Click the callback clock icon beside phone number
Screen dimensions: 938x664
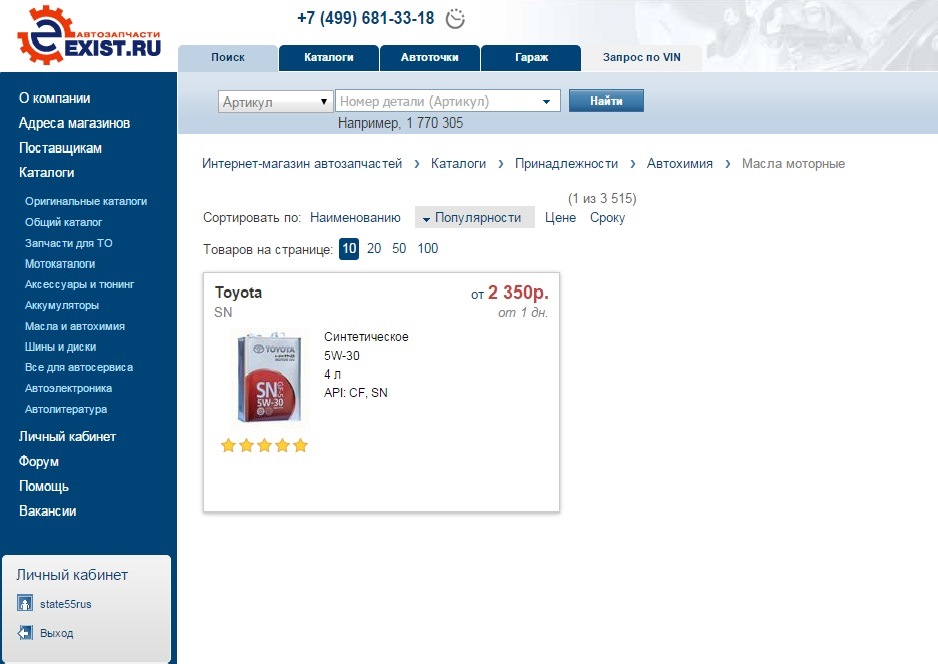tap(455, 19)
